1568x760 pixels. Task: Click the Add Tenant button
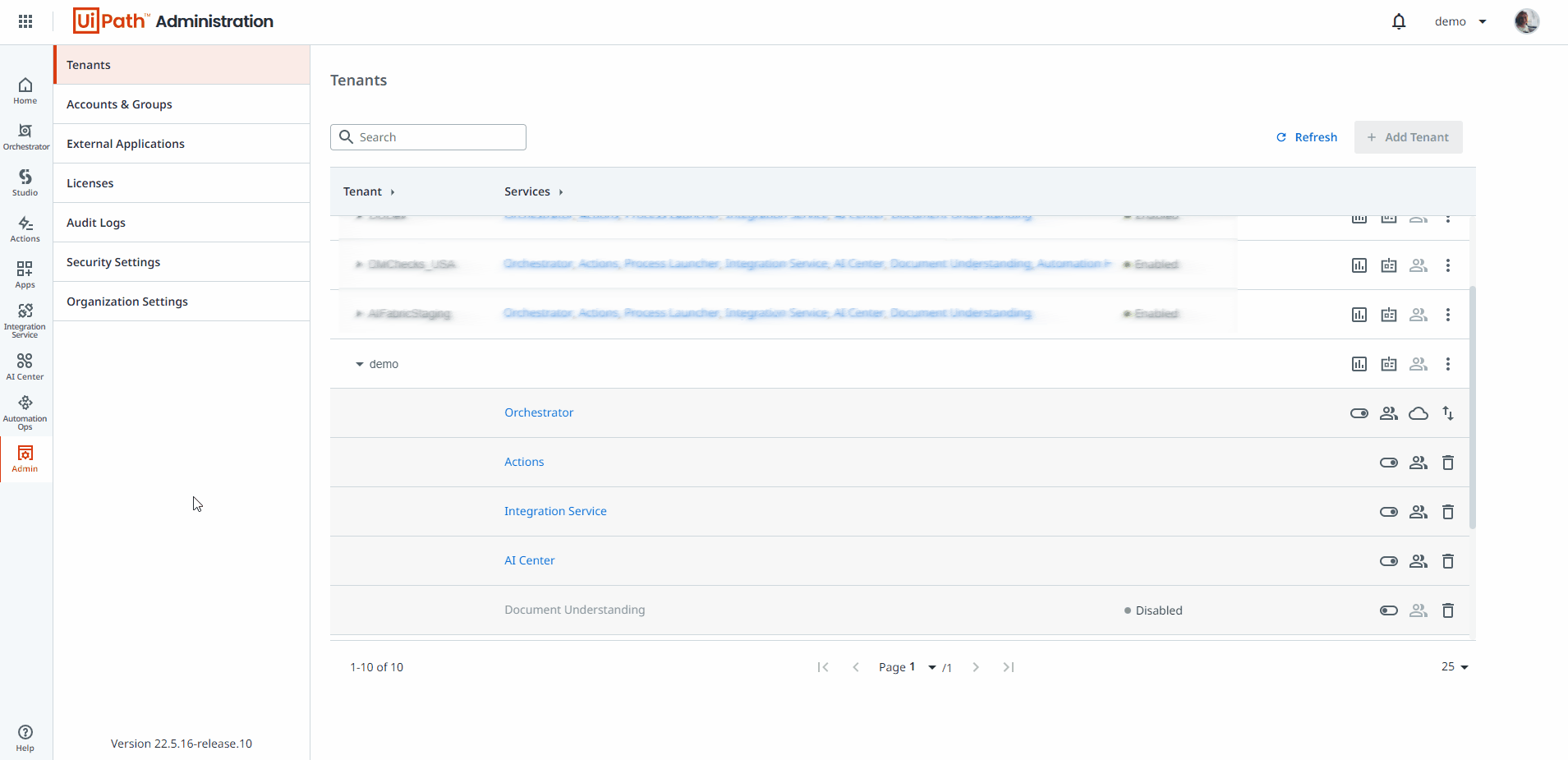(1408, 137)
